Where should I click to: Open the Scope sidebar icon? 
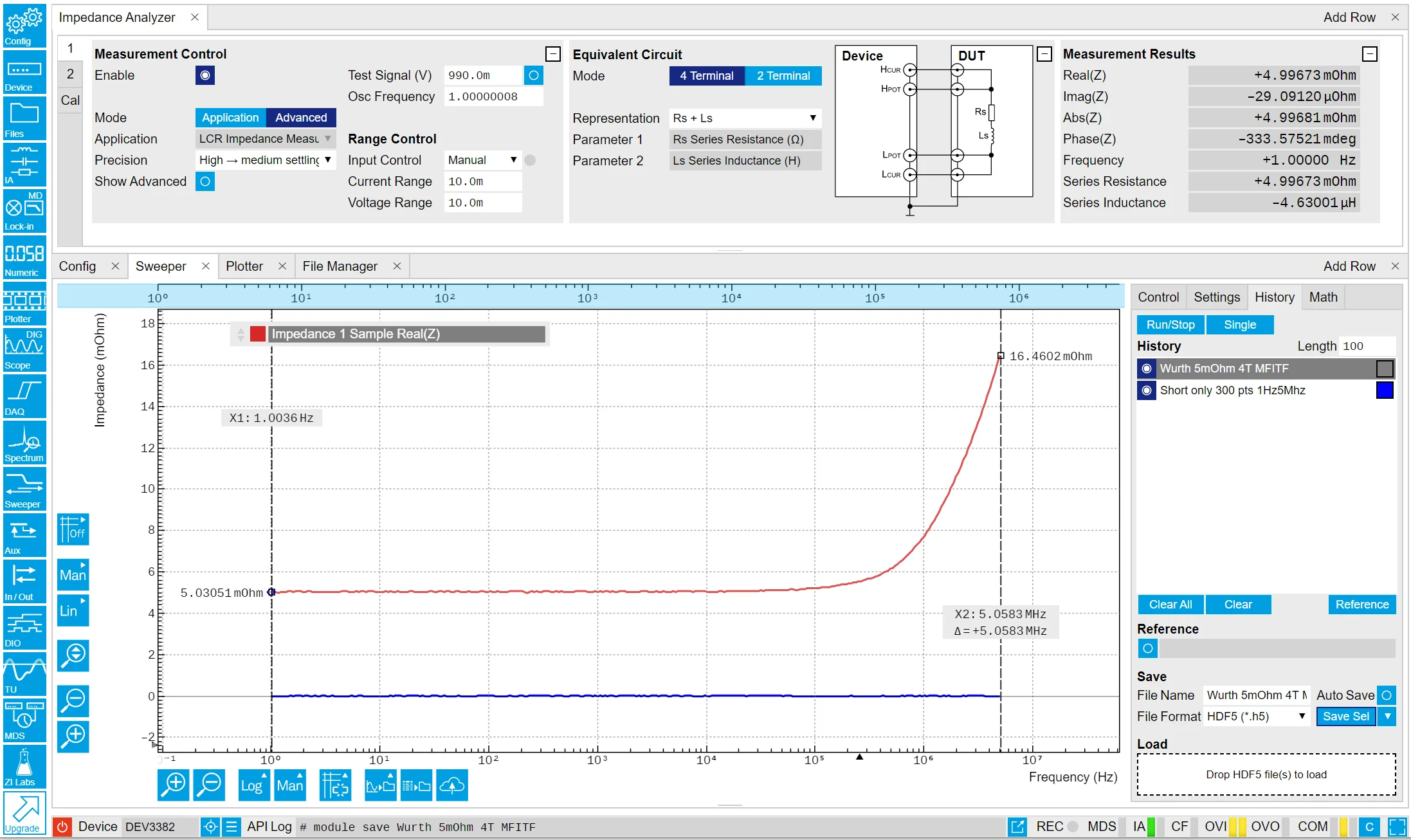(x=24, y=350)
